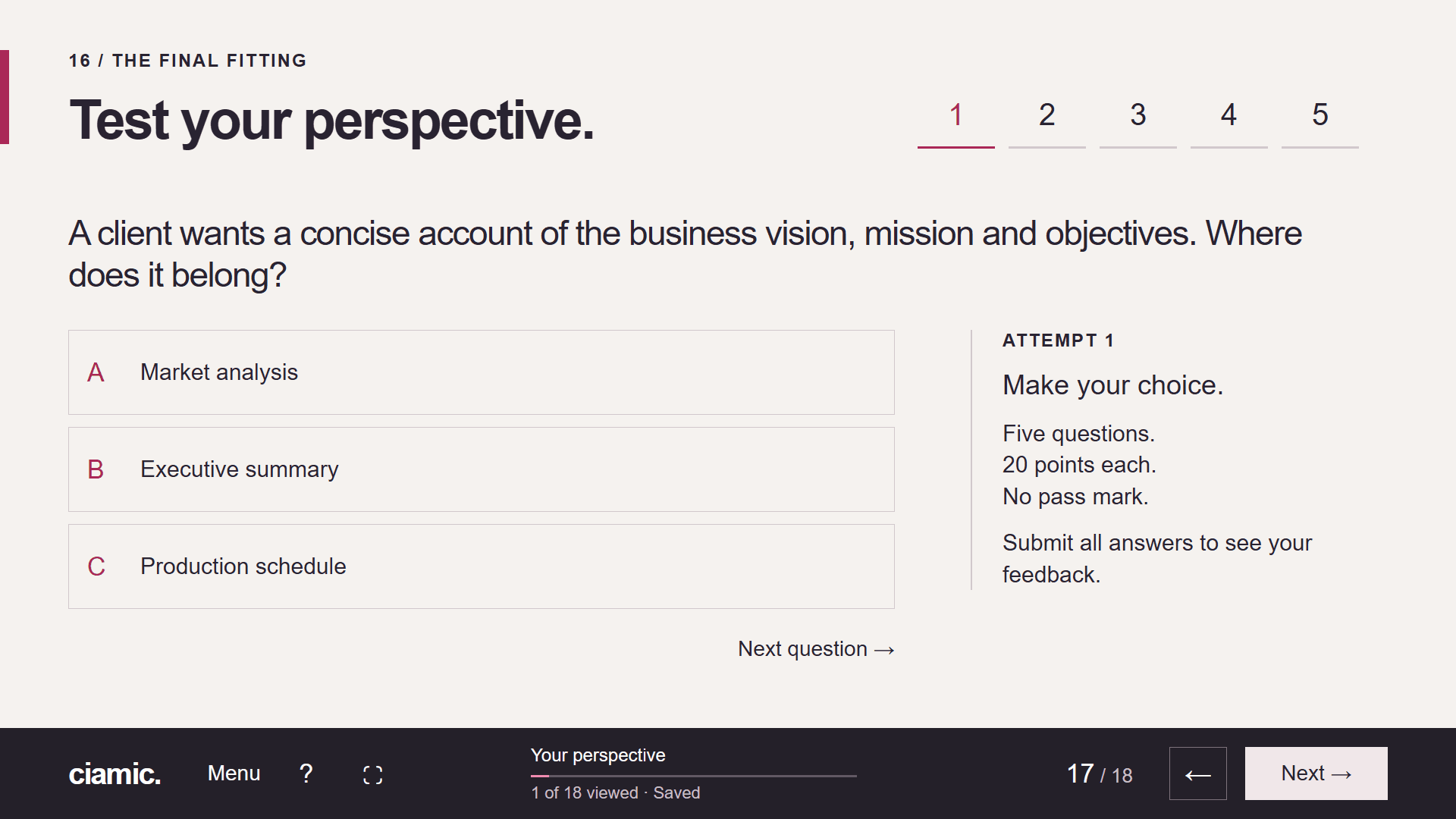1456x819 pixels.
Task: Pick answer C Production schedule
Action: point(482,566)
